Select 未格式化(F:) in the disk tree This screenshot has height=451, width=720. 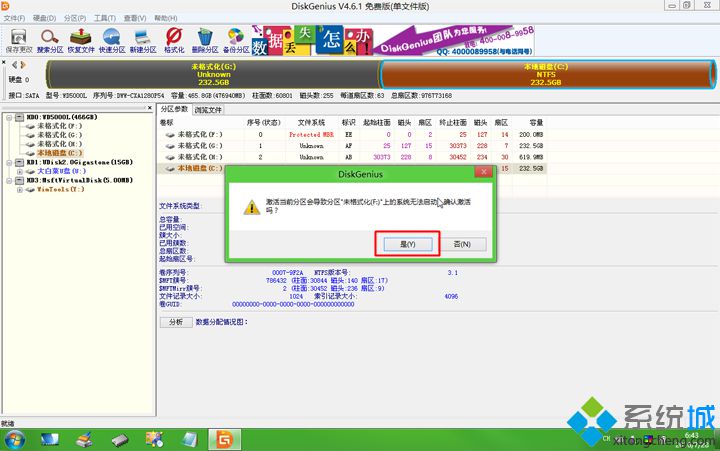click(x=59, y=126)
